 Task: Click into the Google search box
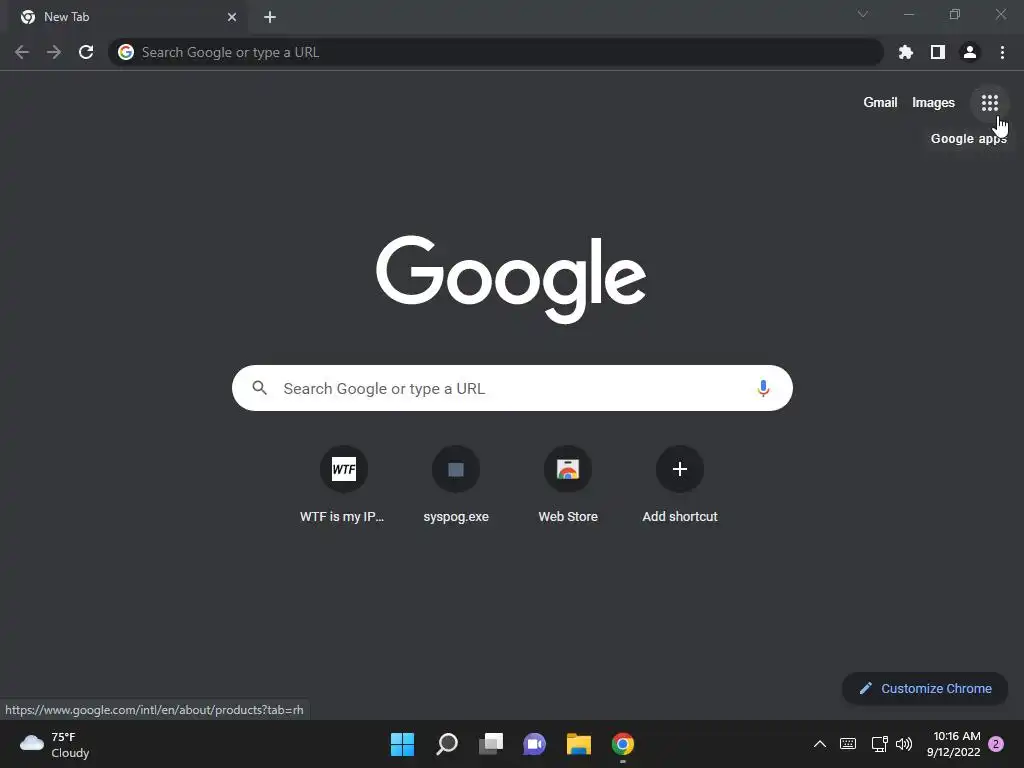(x=512, y=388)
